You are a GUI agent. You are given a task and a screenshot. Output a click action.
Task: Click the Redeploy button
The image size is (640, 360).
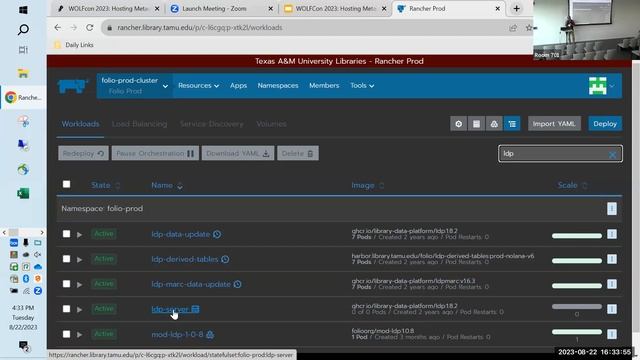click(83, 153)
